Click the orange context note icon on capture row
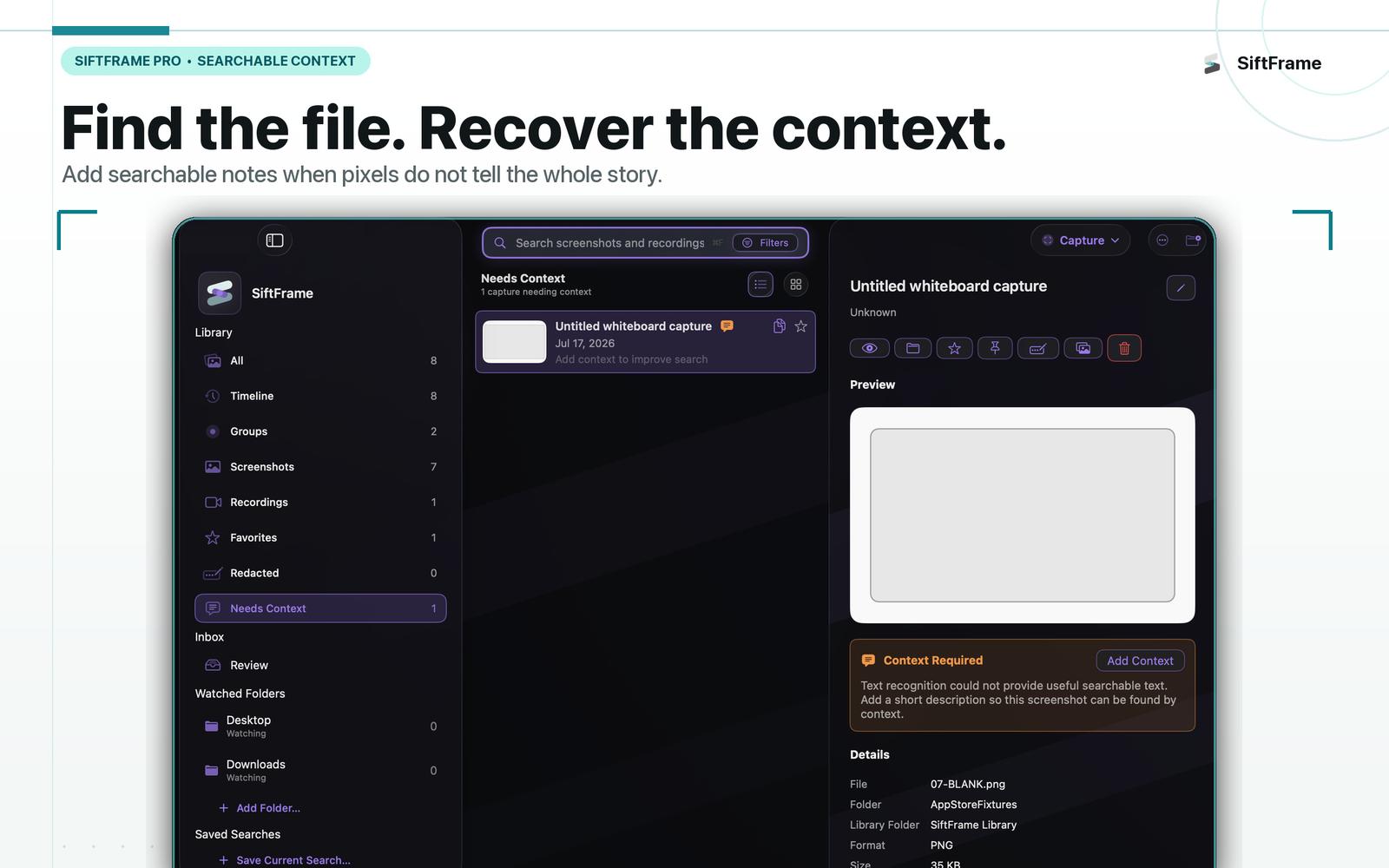 click(727, 326)
